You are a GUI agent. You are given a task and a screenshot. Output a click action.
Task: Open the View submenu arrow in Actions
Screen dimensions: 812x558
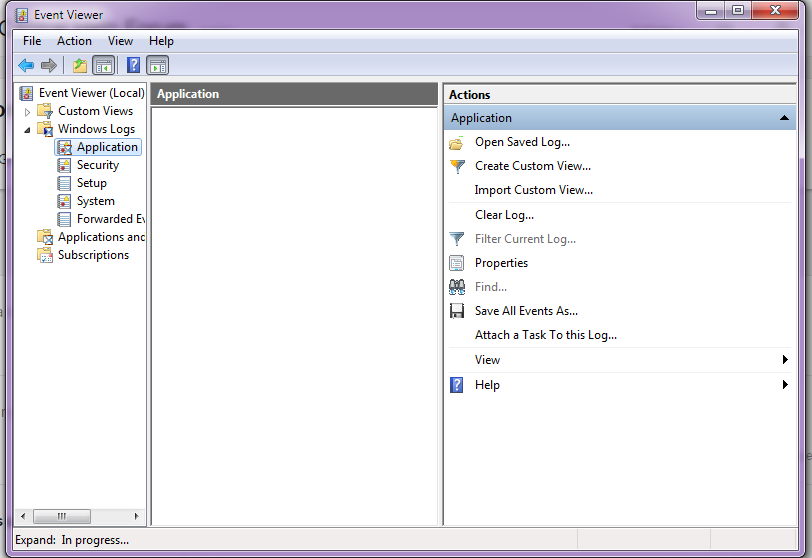coord(785,360)
